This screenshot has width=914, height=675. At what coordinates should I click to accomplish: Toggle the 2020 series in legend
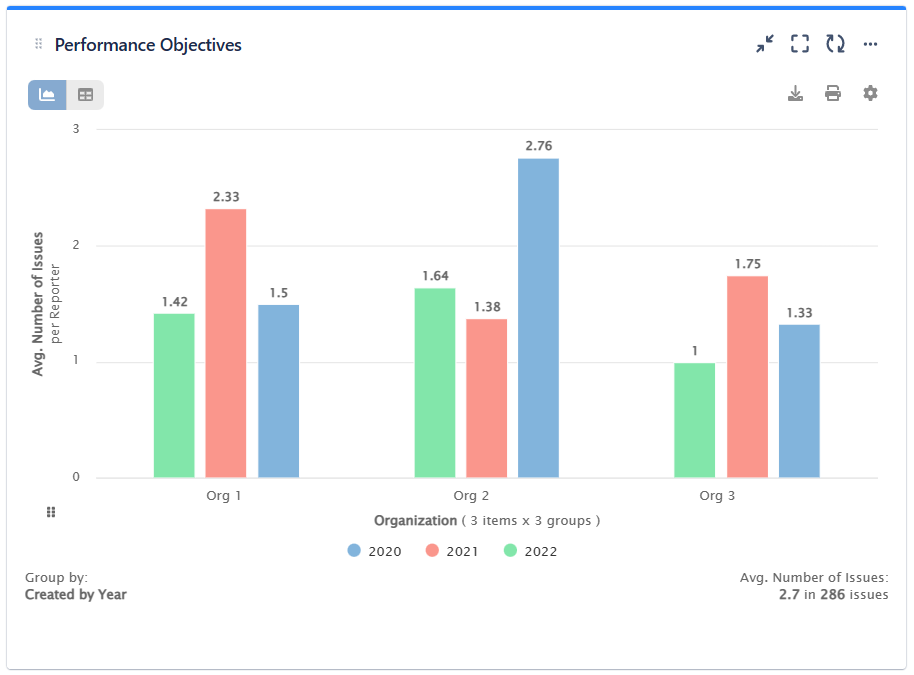[x=375, y=550]
